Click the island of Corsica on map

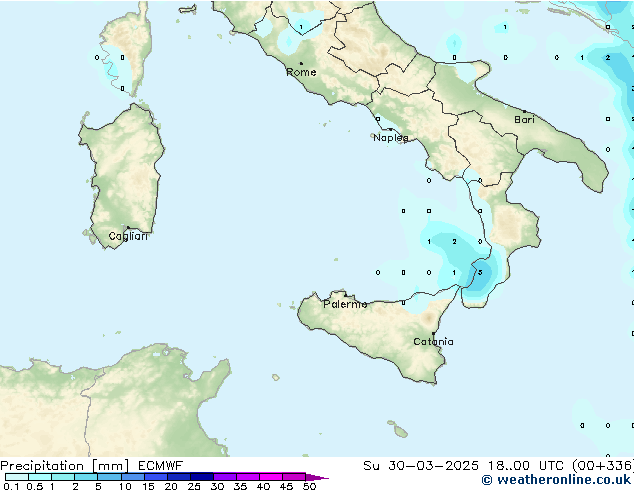[127, 51]
